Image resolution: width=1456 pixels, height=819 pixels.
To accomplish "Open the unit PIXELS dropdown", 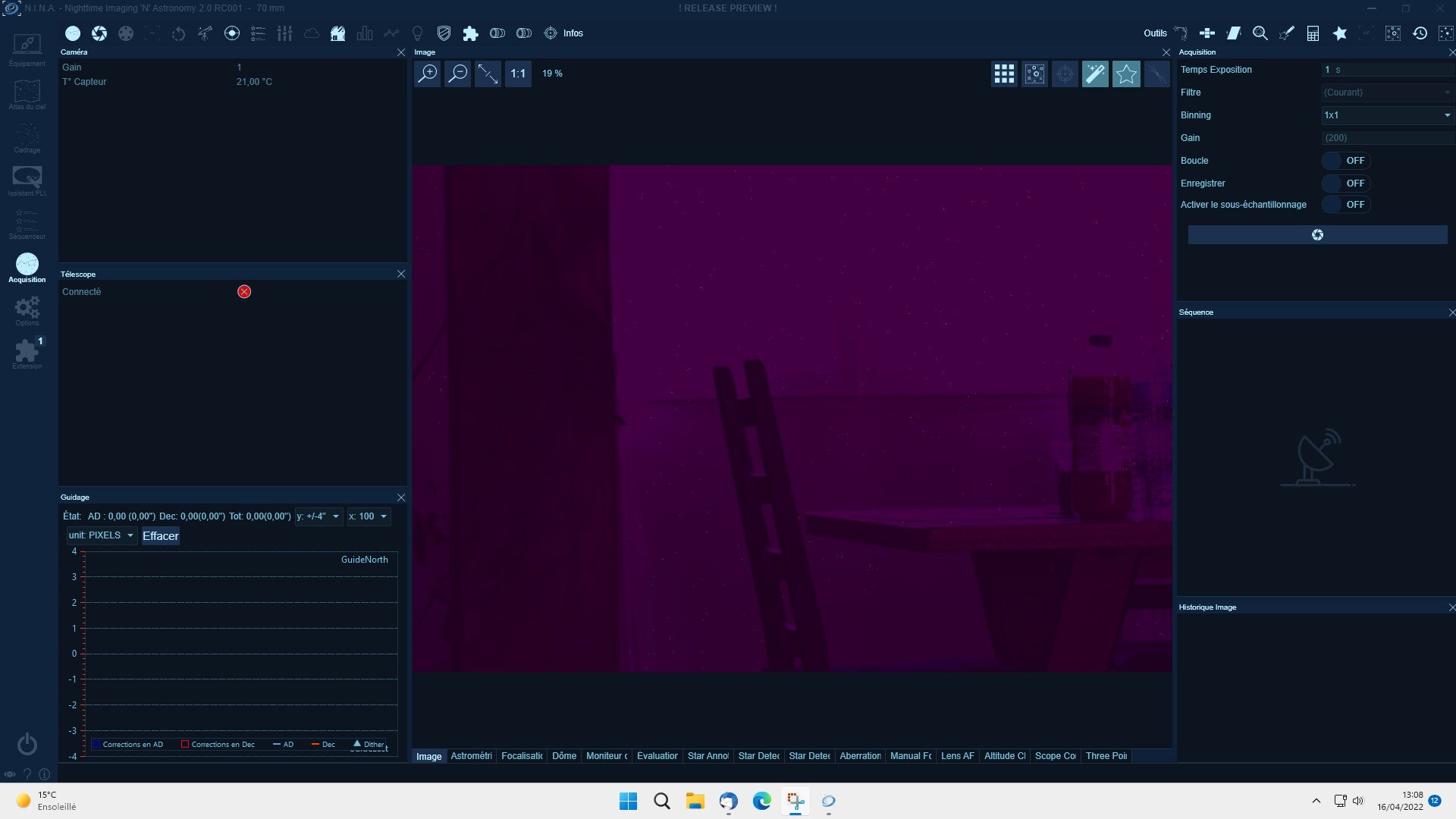I will pyautogui.click(x=102, y=535).
